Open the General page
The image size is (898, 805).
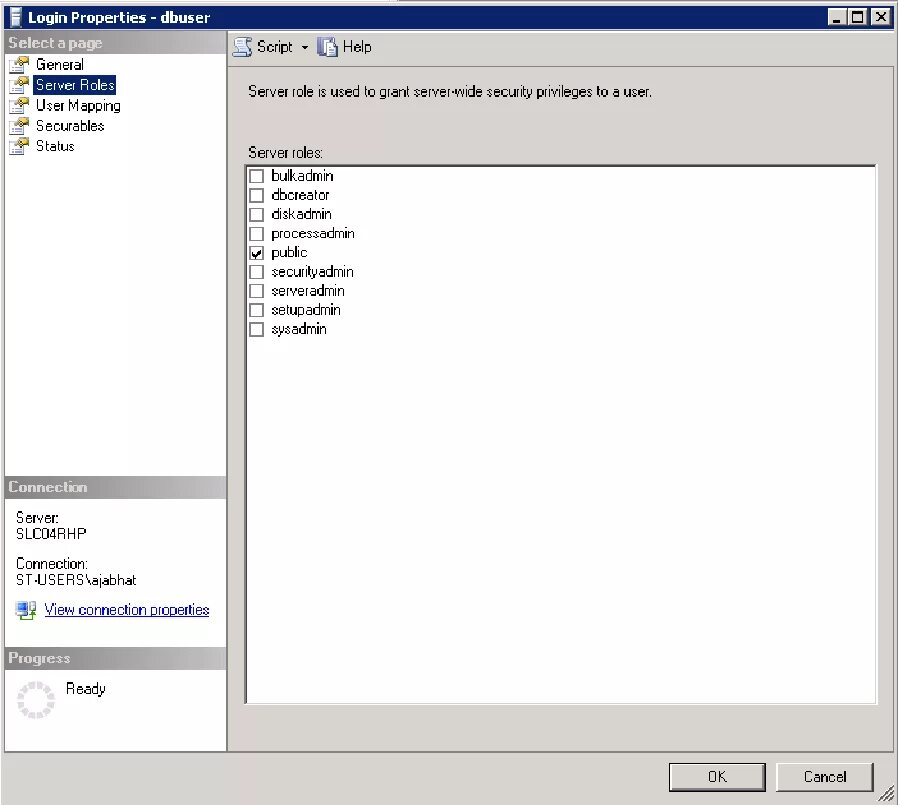[60, 65]
